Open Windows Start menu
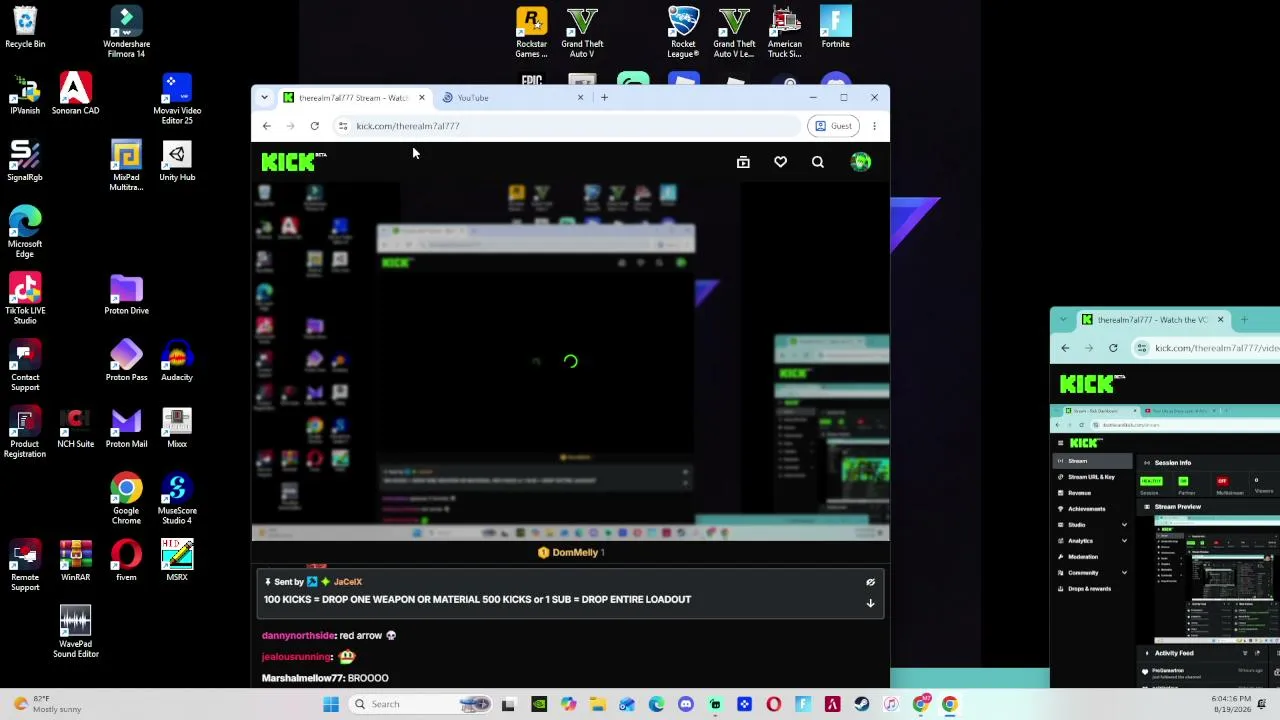The height and width of the screenshot is (720, 1280). tap(331, 704)
